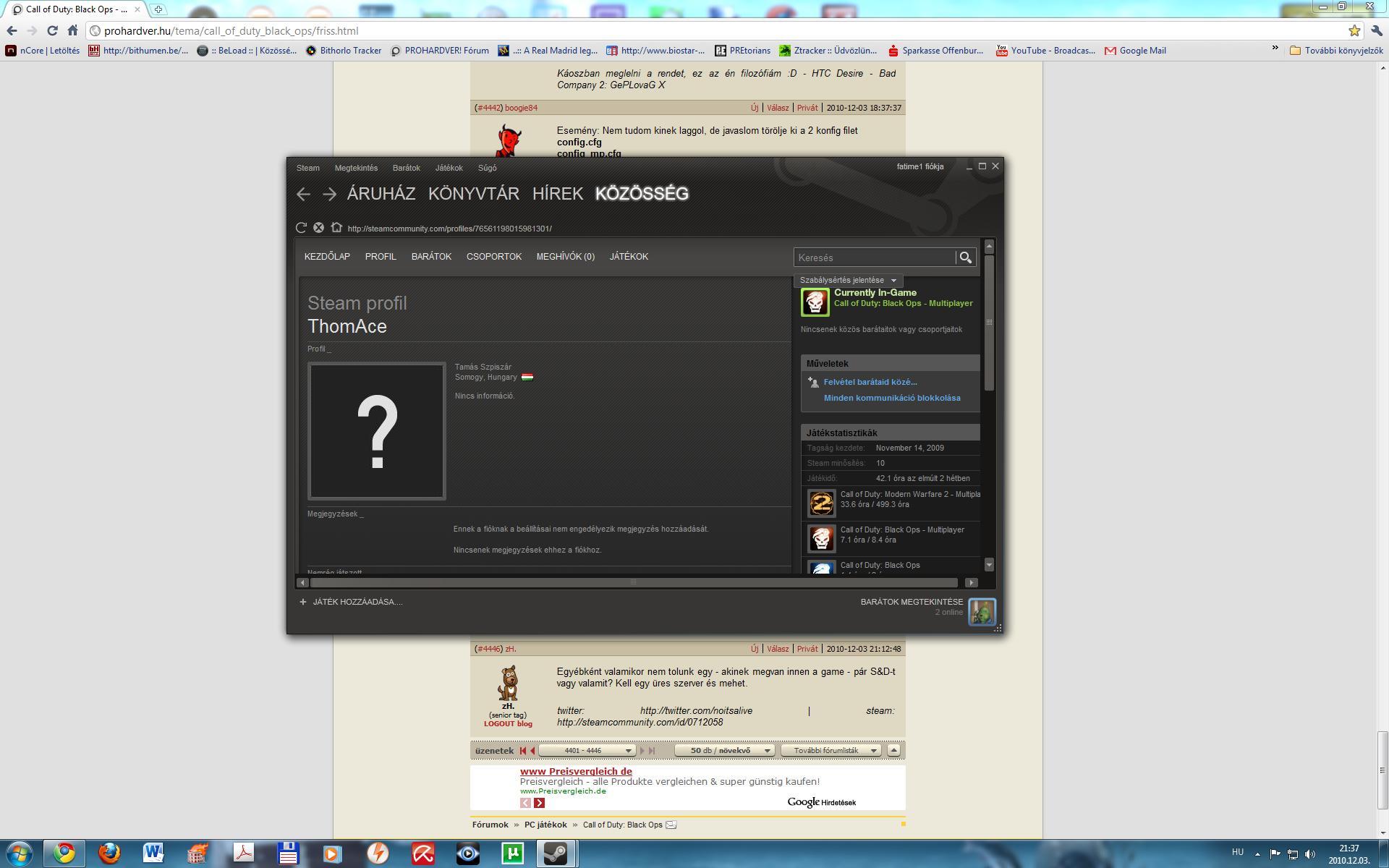Go to the Steam browser home icon

(336, 227)
